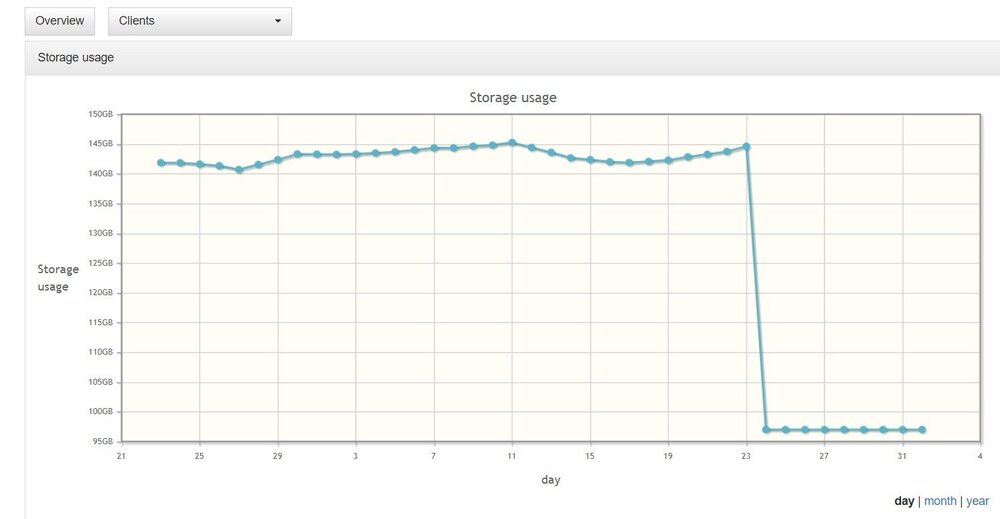Screen dimensions: 1000x519
Task: Click the data point above x-axis label 3
Action: pos(356,154)
